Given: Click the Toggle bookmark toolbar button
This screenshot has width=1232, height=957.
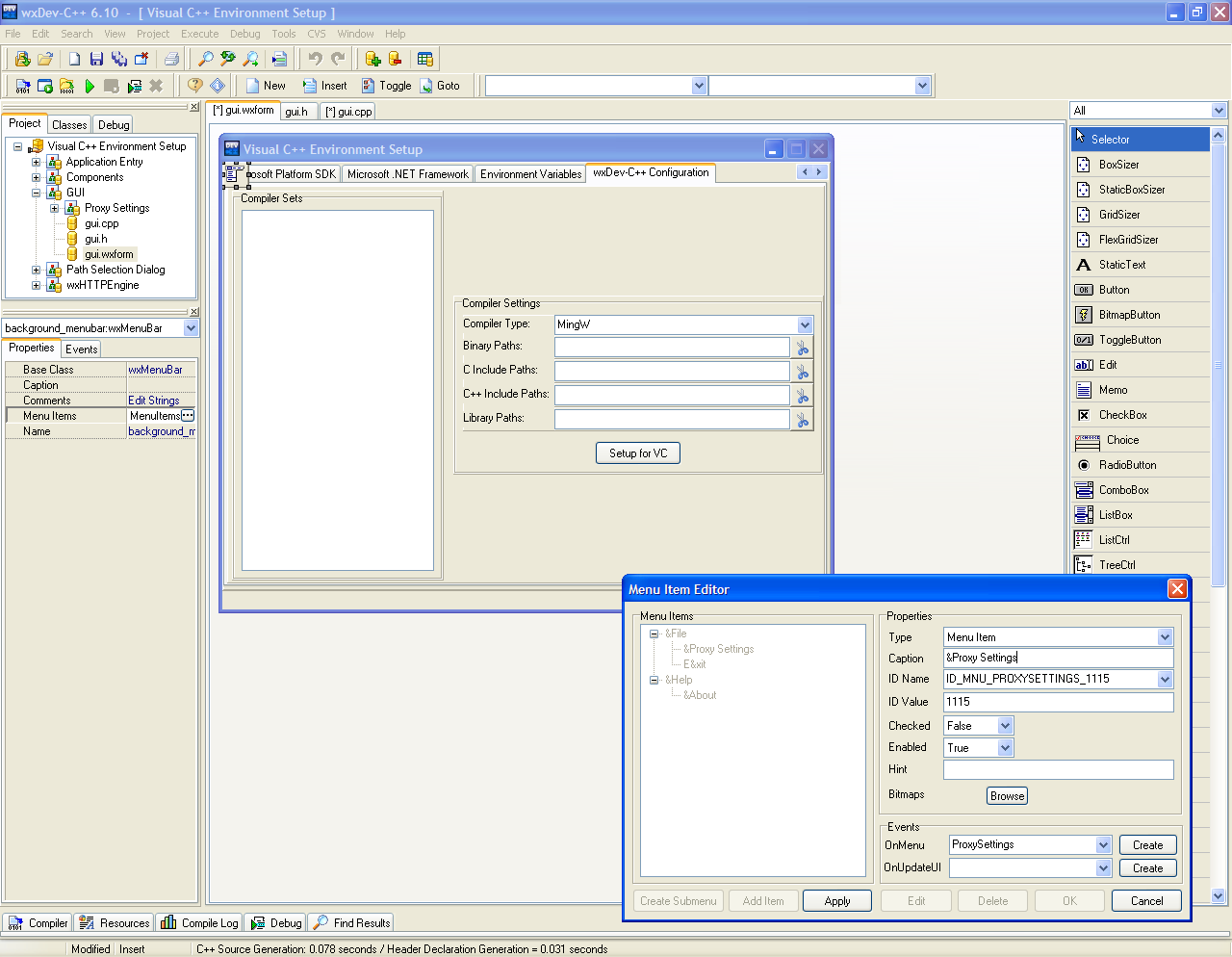Looking at the screenshot, I should [386, 86].
